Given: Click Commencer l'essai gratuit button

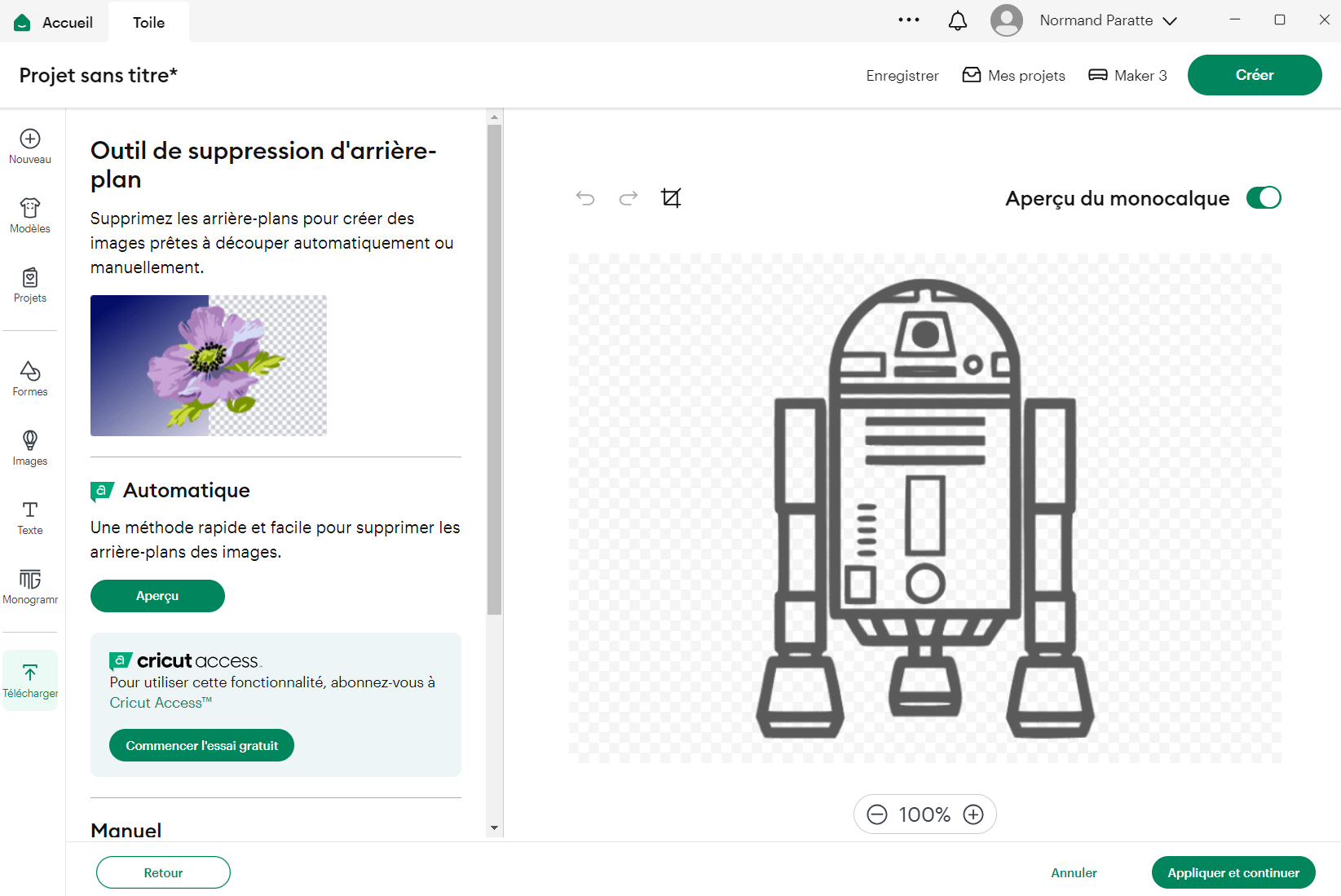Looking at the screenshot, I should coord(201,745).
